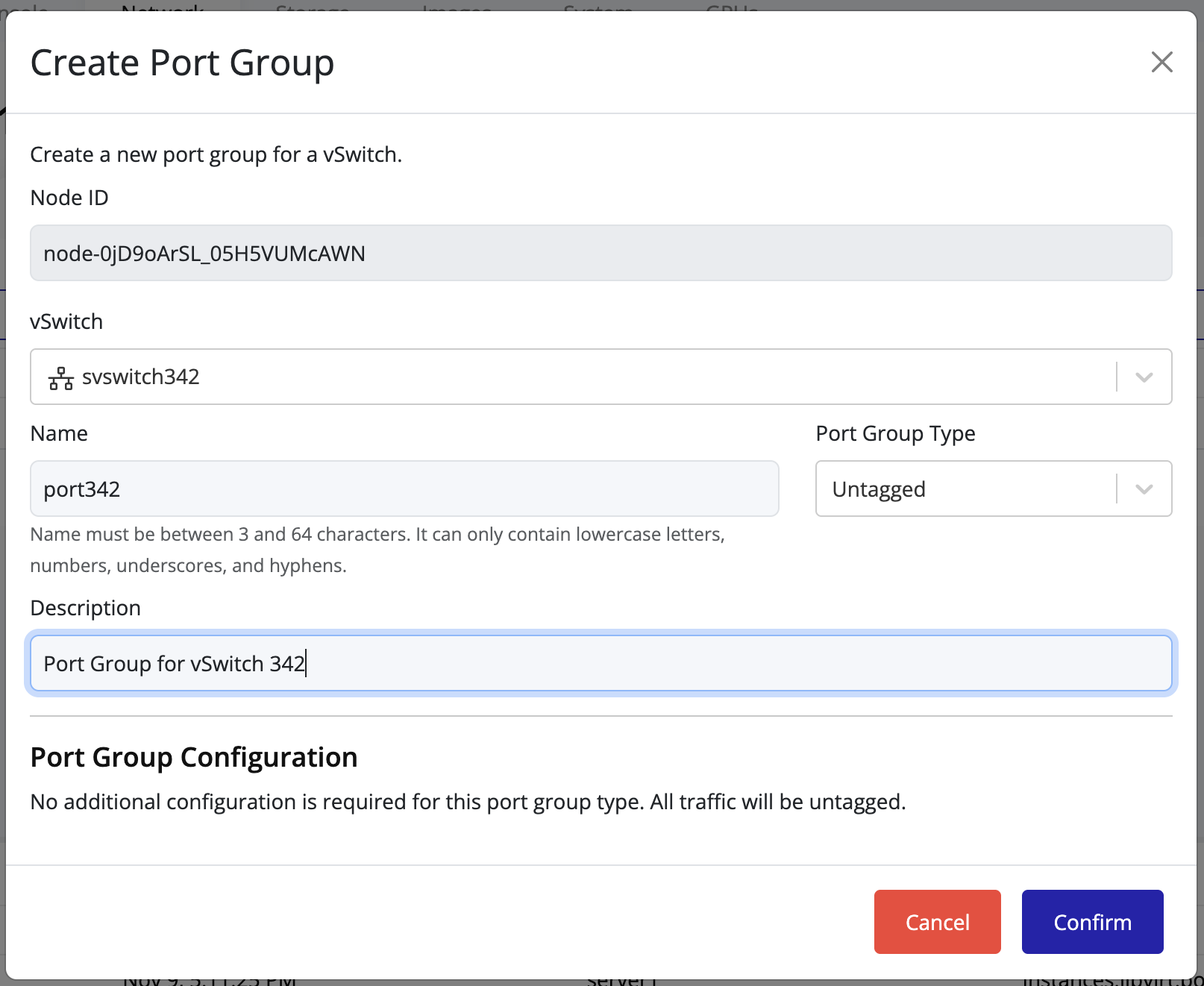Click the Untagged port group type value
Image resolution: width=1204 pixels, height=986 pixels.
tap(879, 489)
